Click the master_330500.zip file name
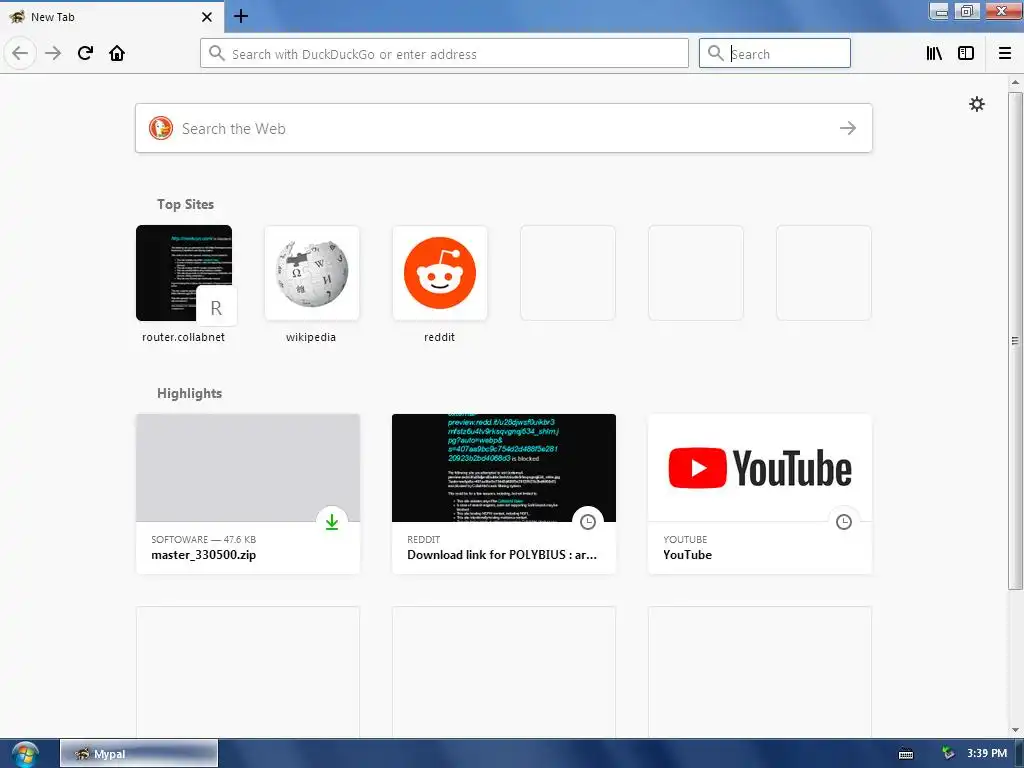Viewport: 1024px width, 768px height. [203, 554]
